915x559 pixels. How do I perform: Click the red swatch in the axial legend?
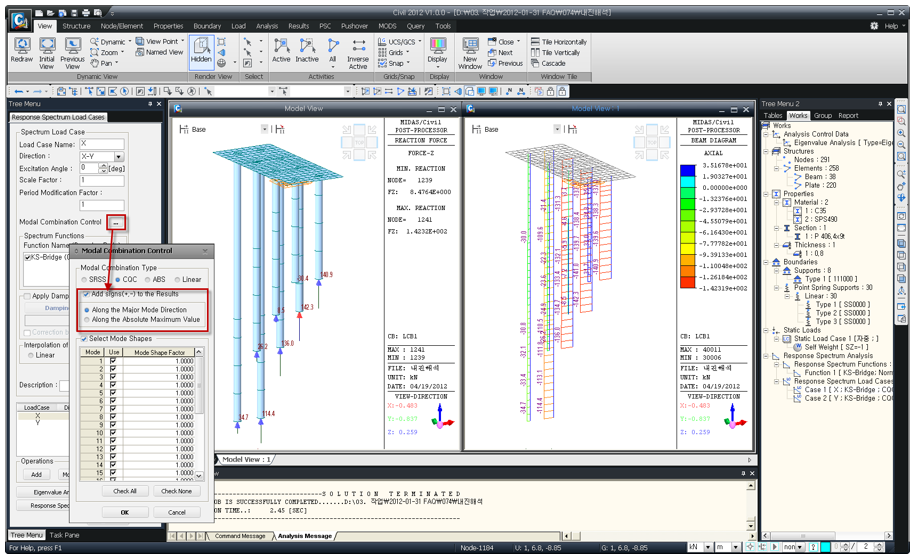[x=688, y=282]
